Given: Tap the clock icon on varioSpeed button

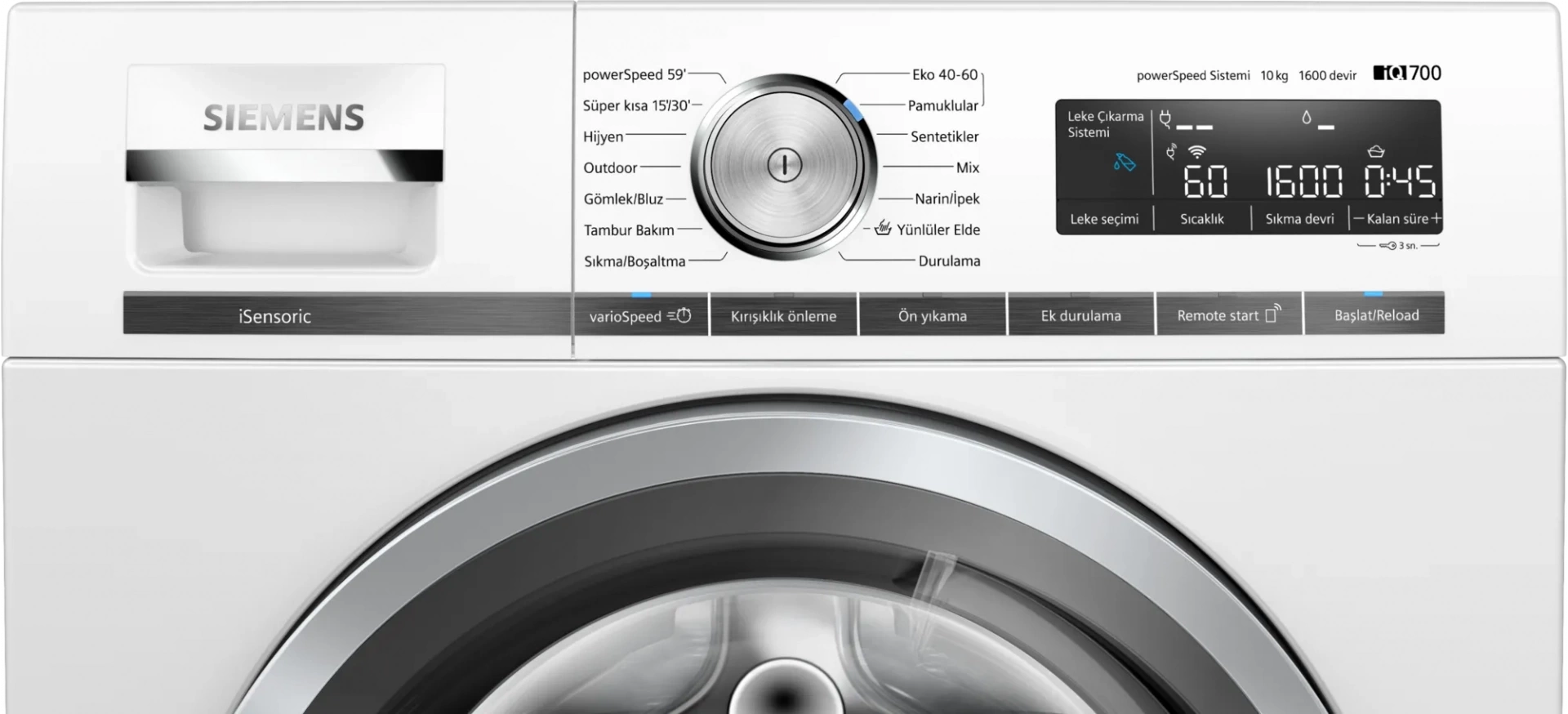Looking at the screenshot, I should (679, 315).
